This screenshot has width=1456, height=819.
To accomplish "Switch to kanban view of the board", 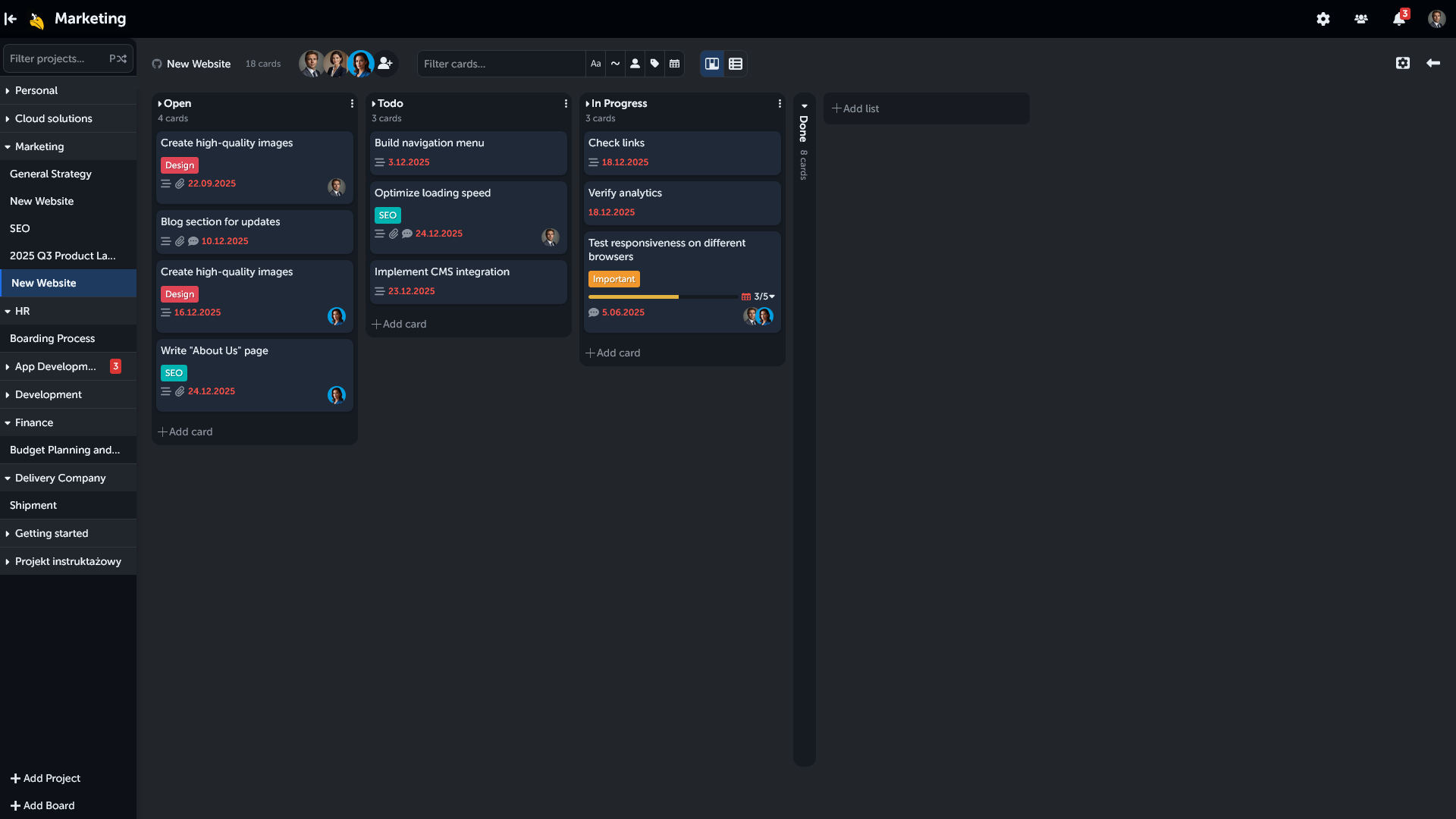I will [711, 64].
